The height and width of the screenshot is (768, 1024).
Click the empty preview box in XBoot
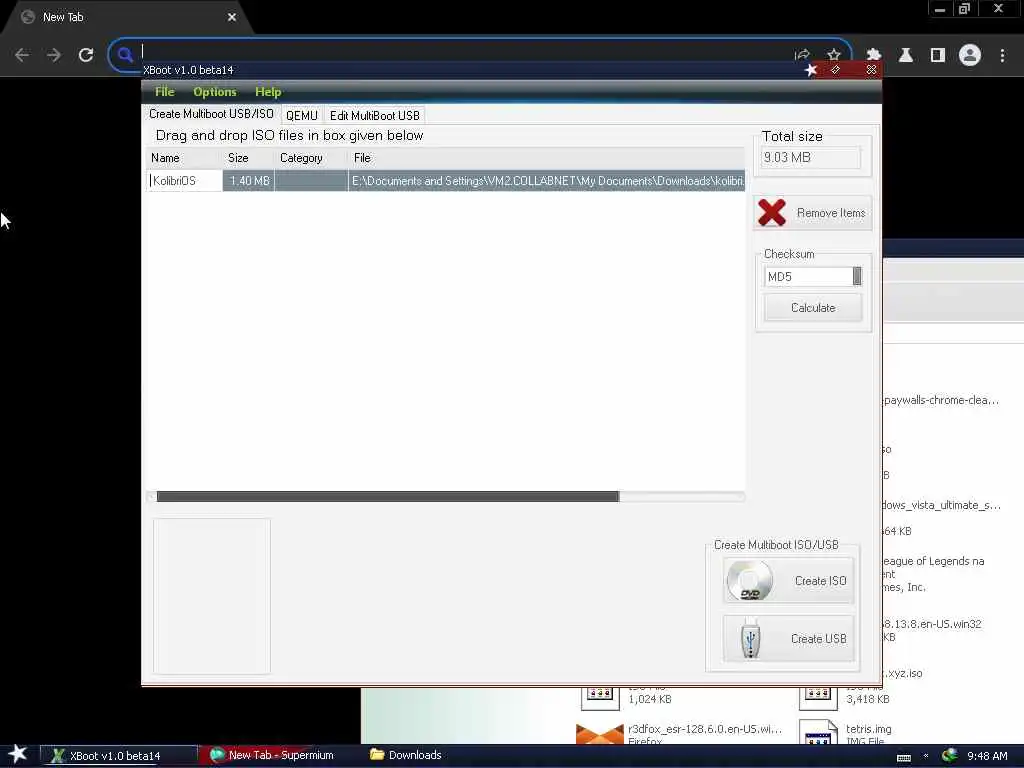pyautogui.click(x=212, y=596)
